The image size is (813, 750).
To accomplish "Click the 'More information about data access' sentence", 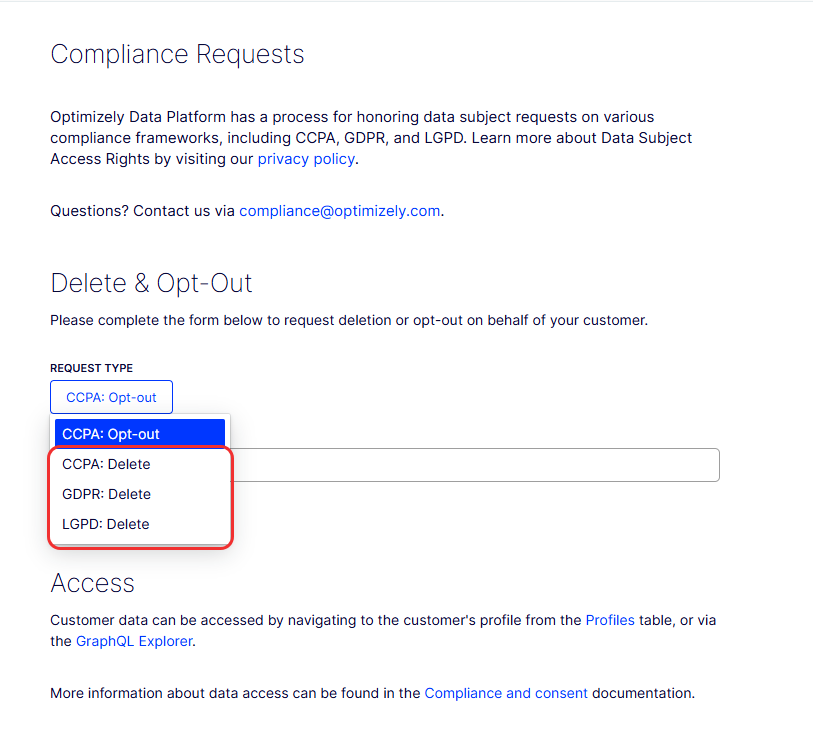I will [372, 693].
